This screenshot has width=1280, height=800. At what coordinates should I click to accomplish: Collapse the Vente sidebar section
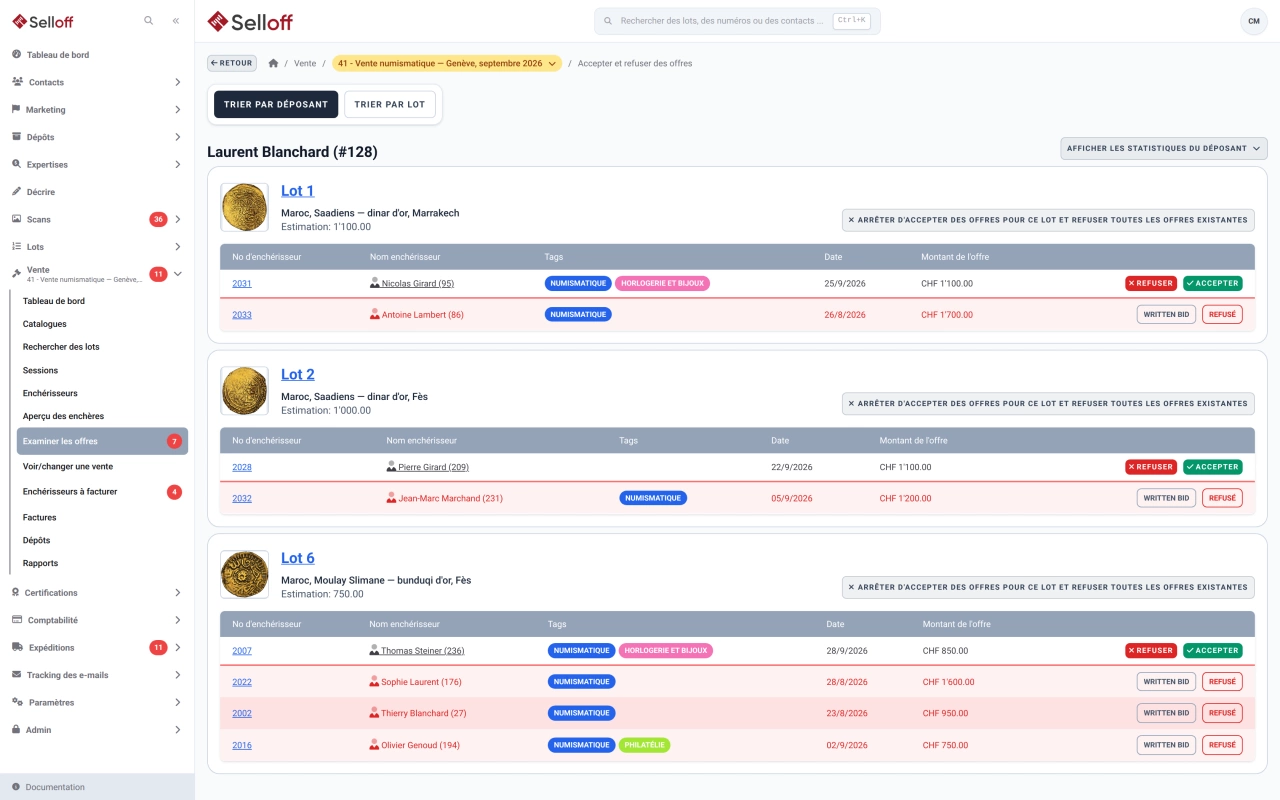[x=177, y=274]
